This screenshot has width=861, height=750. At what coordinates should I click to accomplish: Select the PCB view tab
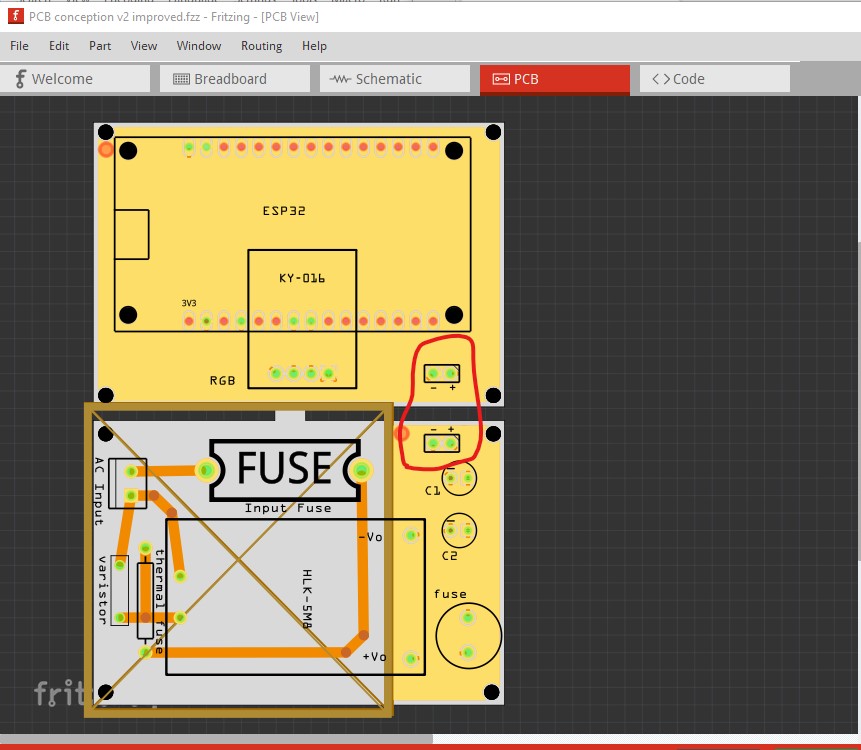coord(555,79)
